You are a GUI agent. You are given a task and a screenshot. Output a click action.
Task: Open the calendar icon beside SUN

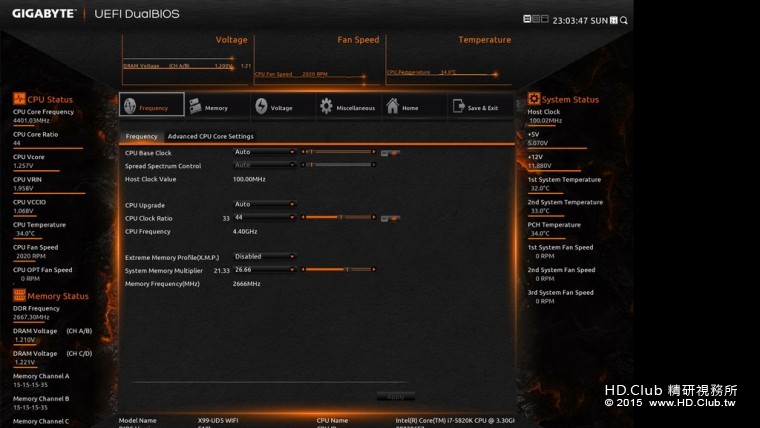click(614, 20)
